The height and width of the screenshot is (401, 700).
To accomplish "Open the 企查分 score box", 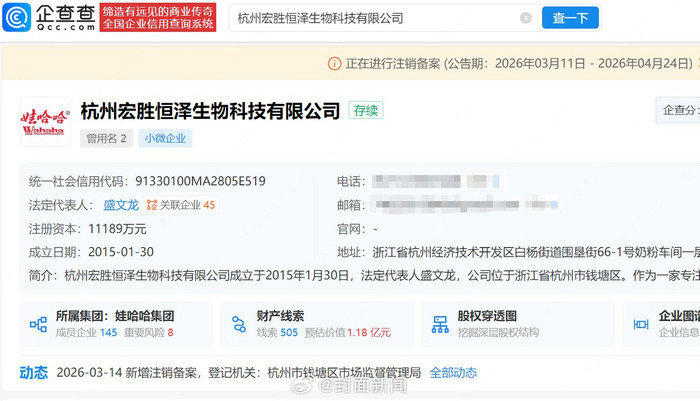I will click(x=678, y=110).
